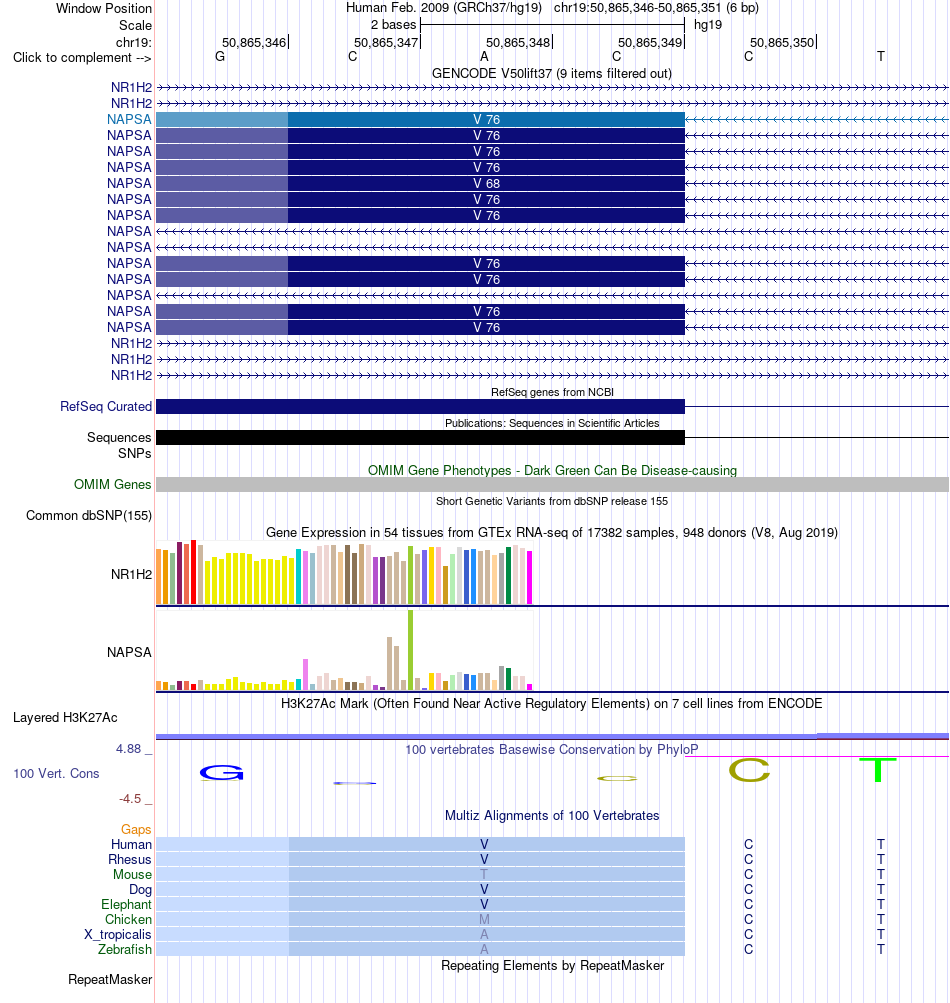950x1003 pixels.
Task: Click base position label 50,865,346
Action: point(254,43)
